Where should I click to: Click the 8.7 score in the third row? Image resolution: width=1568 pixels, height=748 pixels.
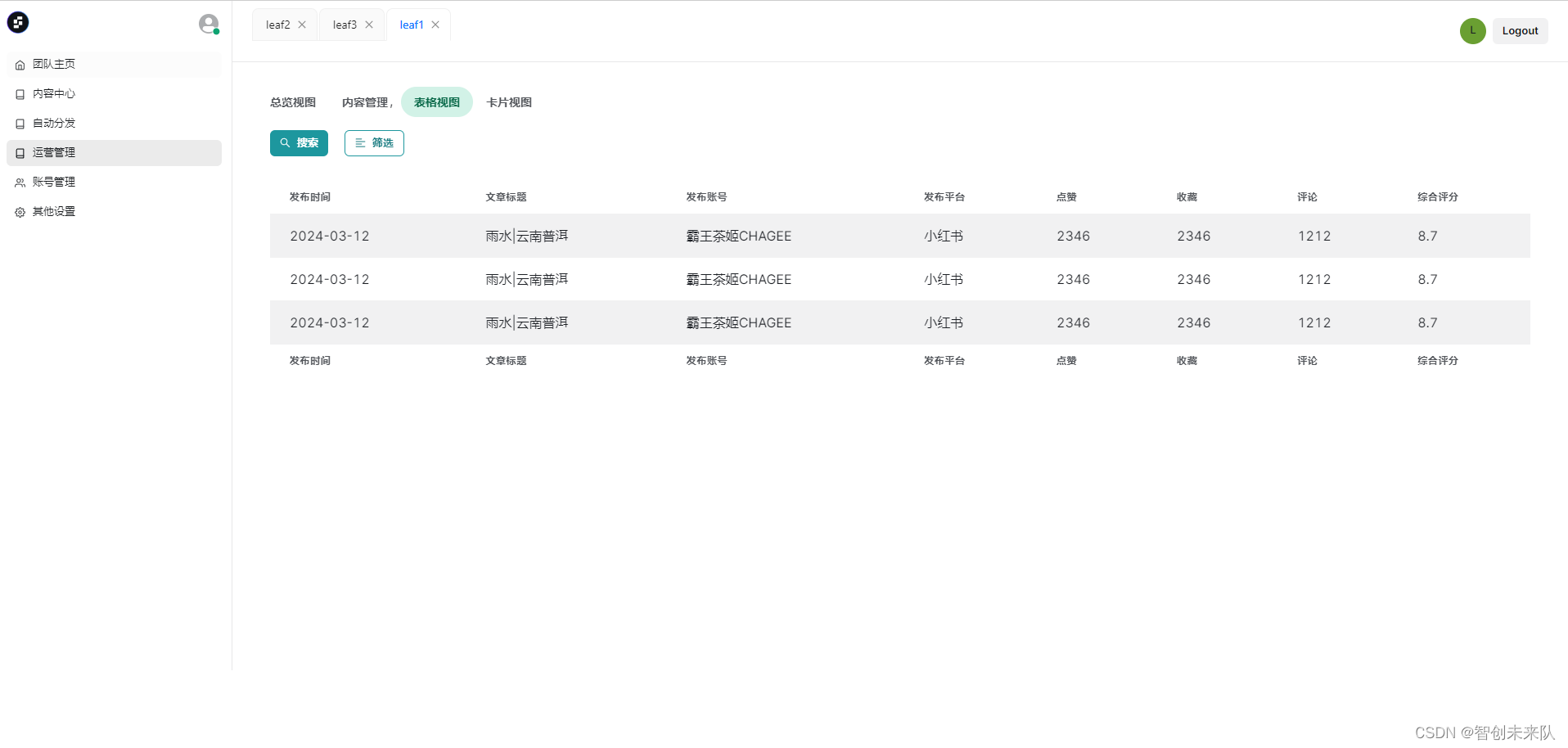[1427, 323]
